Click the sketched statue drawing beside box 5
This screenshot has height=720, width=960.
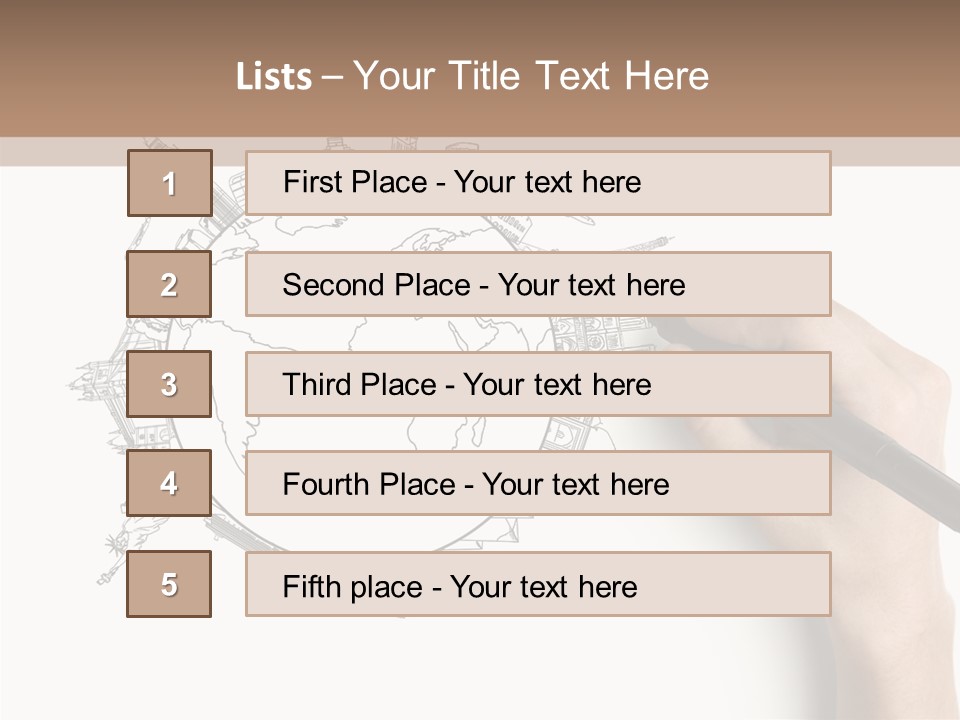coord(113,554)
